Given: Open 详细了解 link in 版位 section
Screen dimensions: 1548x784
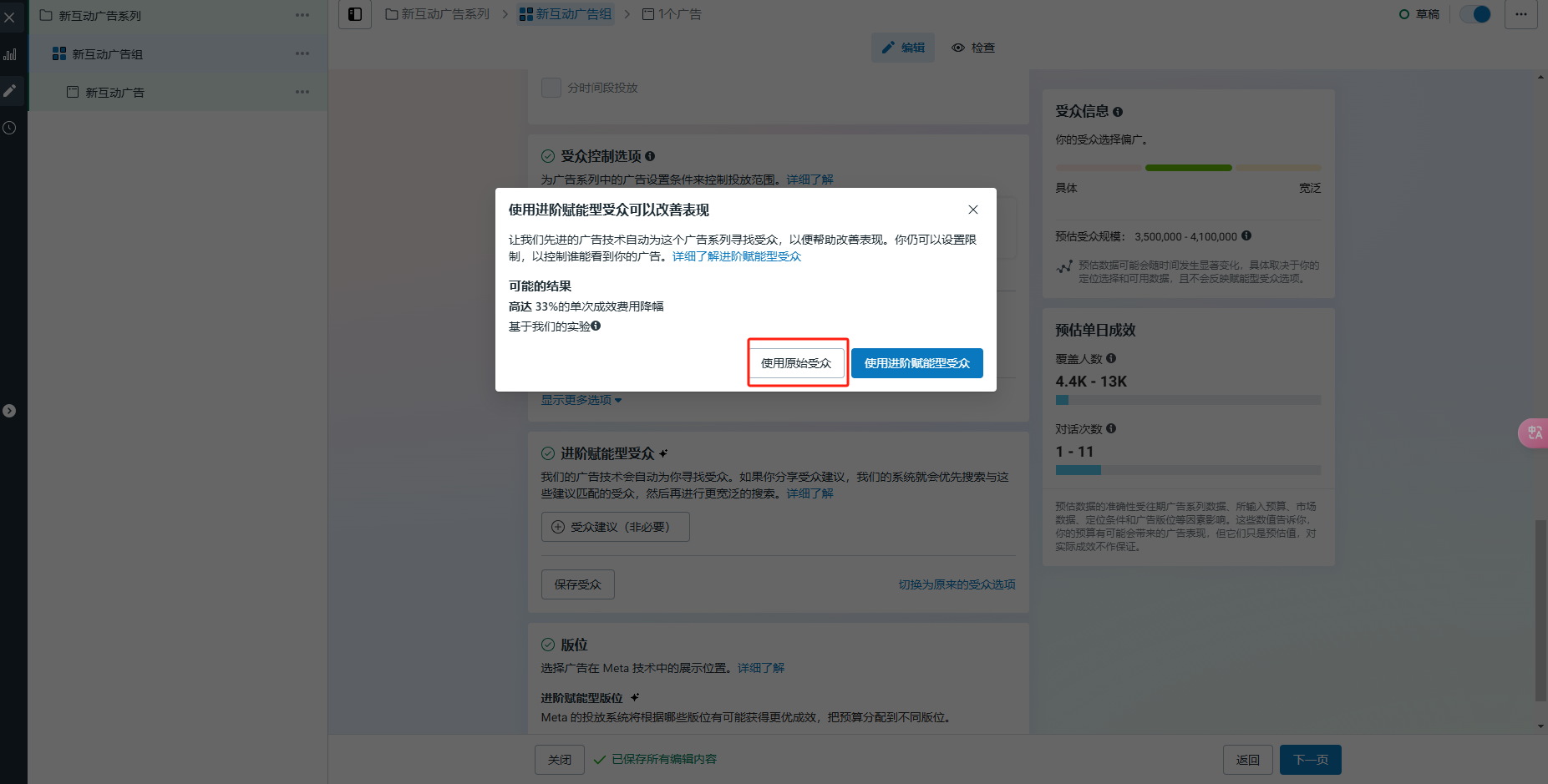Looking at the screenshot, I should click(761, 668).
